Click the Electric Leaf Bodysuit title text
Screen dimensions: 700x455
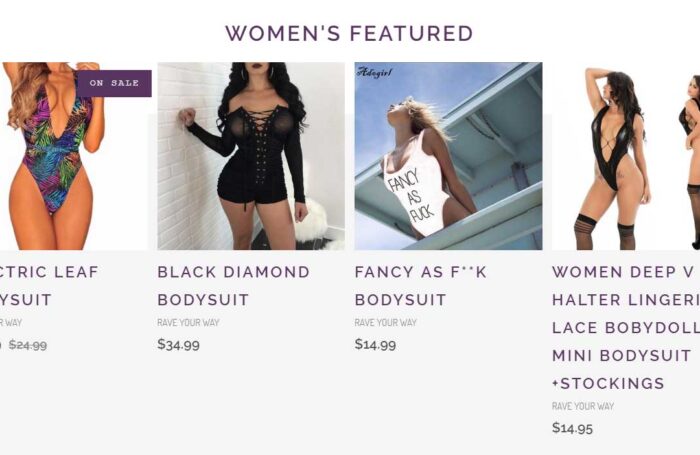49,286
